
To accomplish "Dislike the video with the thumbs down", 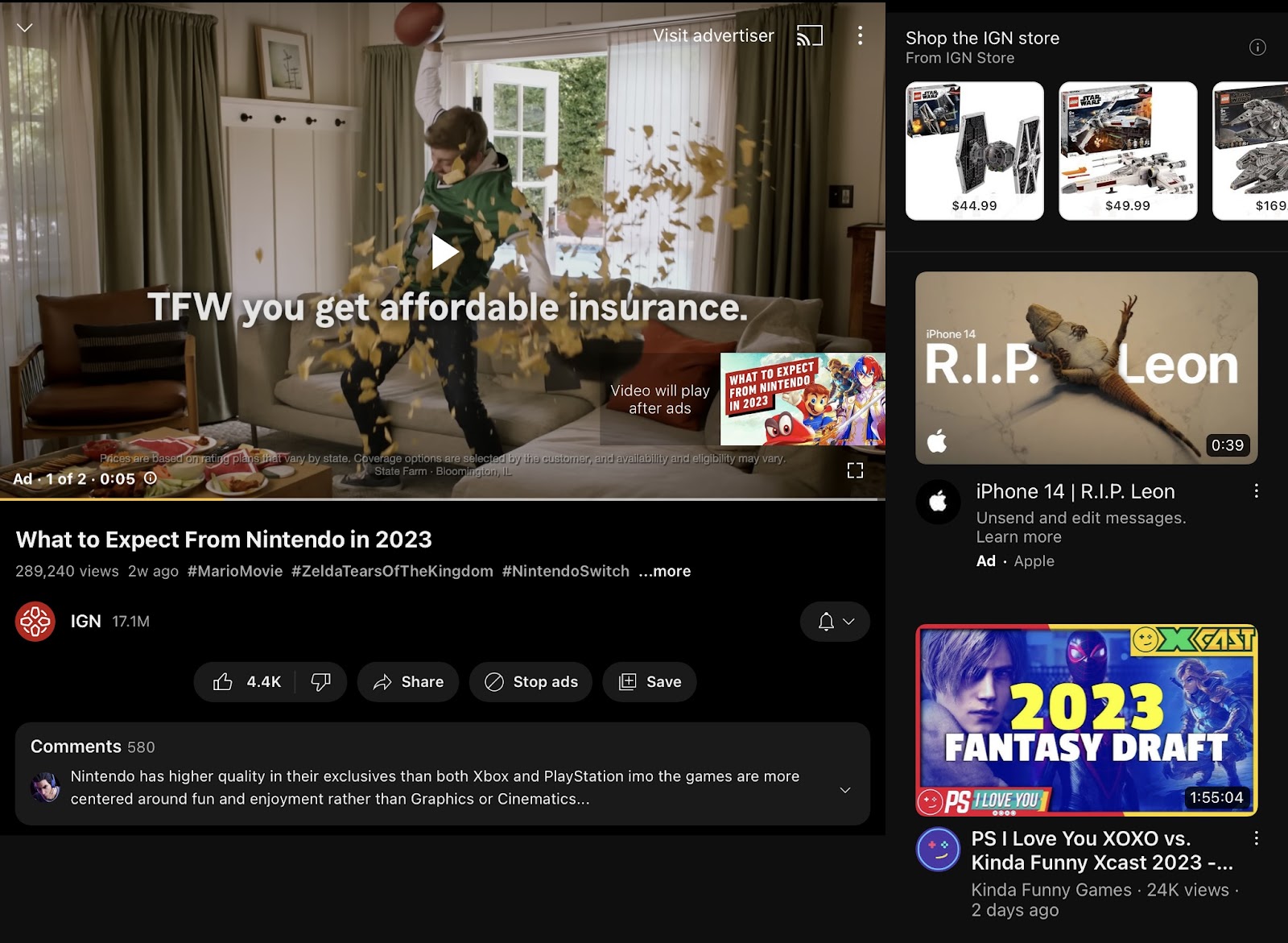I will [x=320, y=682].
